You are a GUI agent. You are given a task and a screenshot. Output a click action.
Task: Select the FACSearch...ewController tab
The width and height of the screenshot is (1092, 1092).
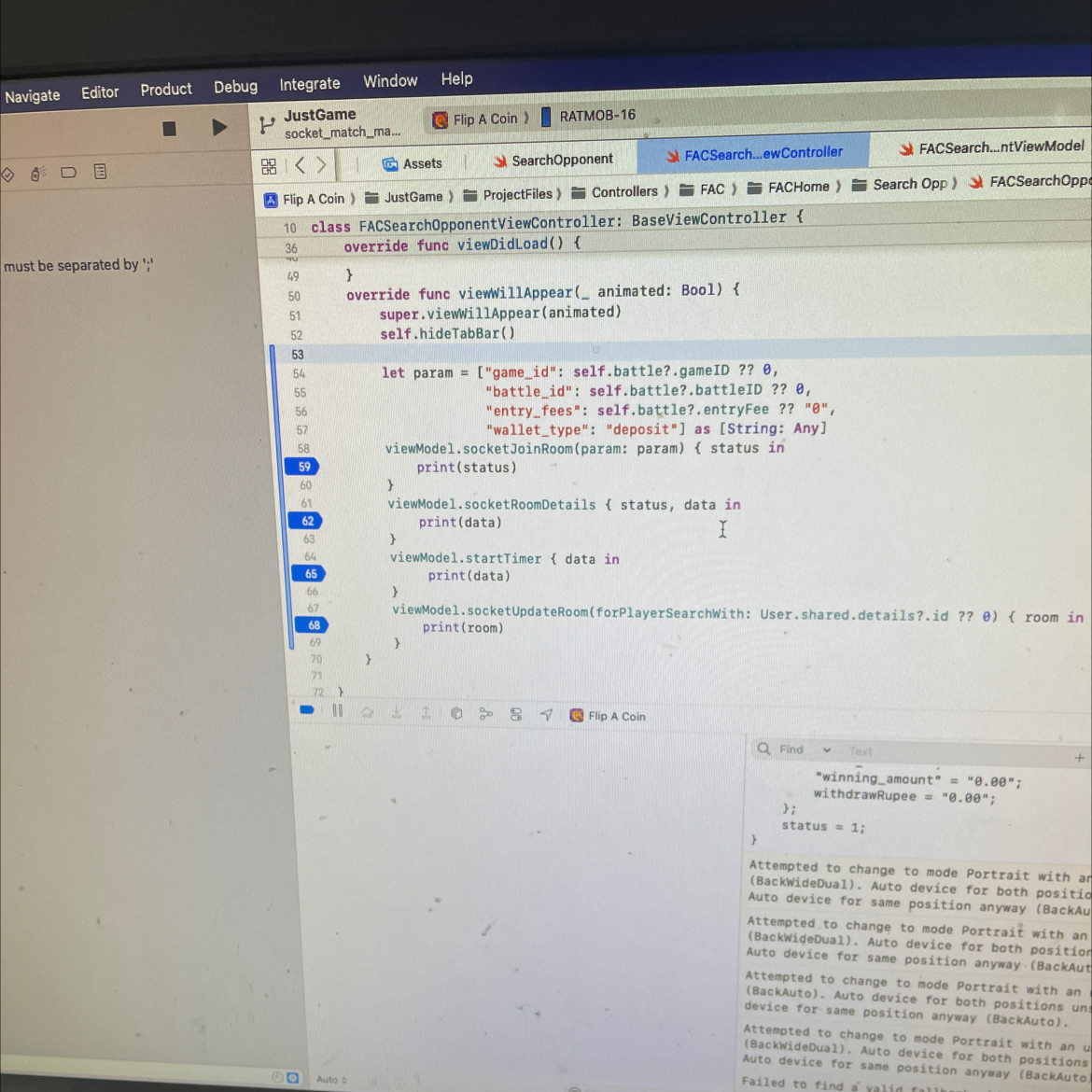click(753, 154)
